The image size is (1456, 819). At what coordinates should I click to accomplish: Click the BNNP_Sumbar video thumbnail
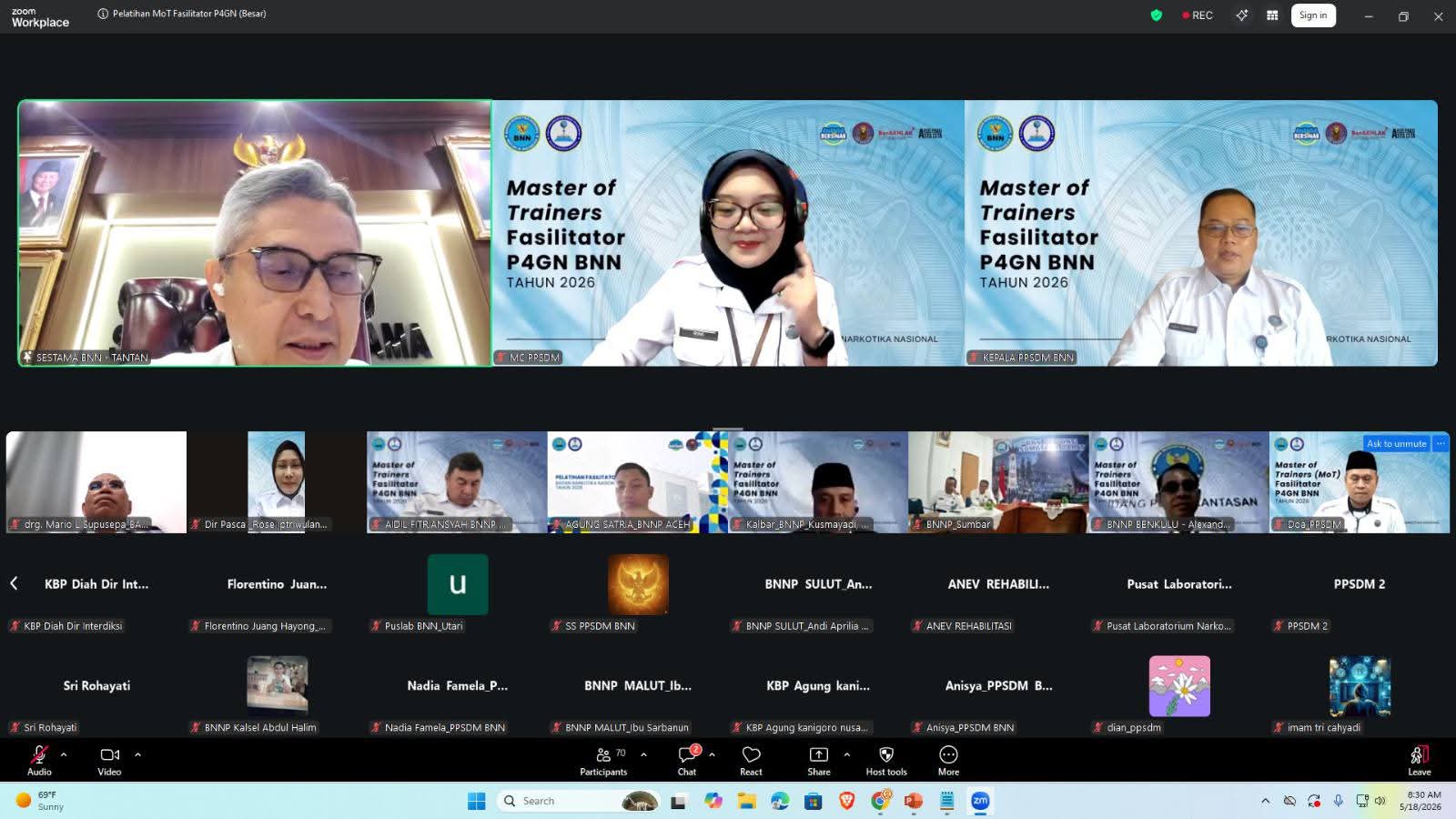998,482
